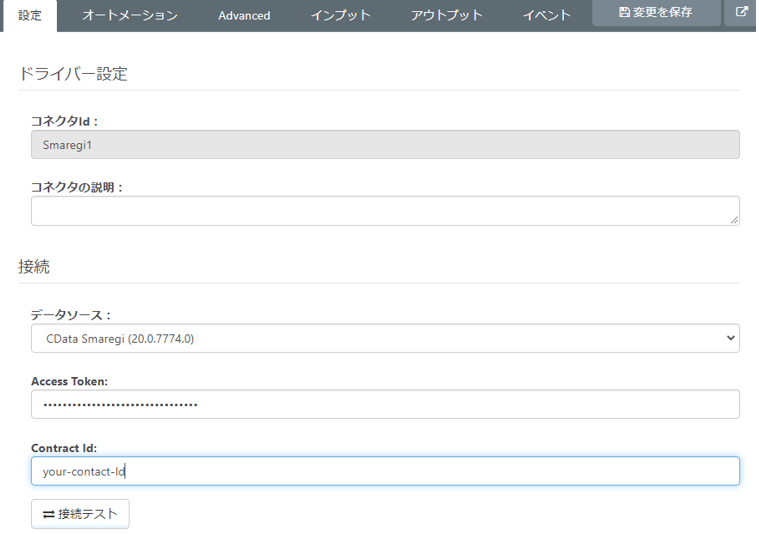The image size is (759, 534).
Task: Open the アウトプット tab
Action: (x=446, y=16)
